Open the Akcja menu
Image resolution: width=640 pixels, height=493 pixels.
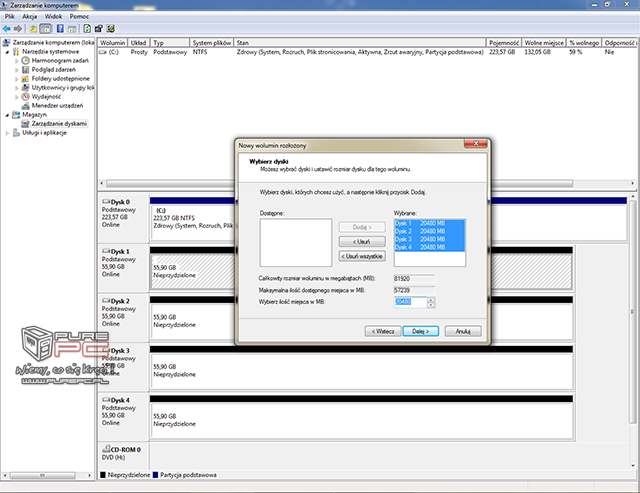tap(32, 17)
